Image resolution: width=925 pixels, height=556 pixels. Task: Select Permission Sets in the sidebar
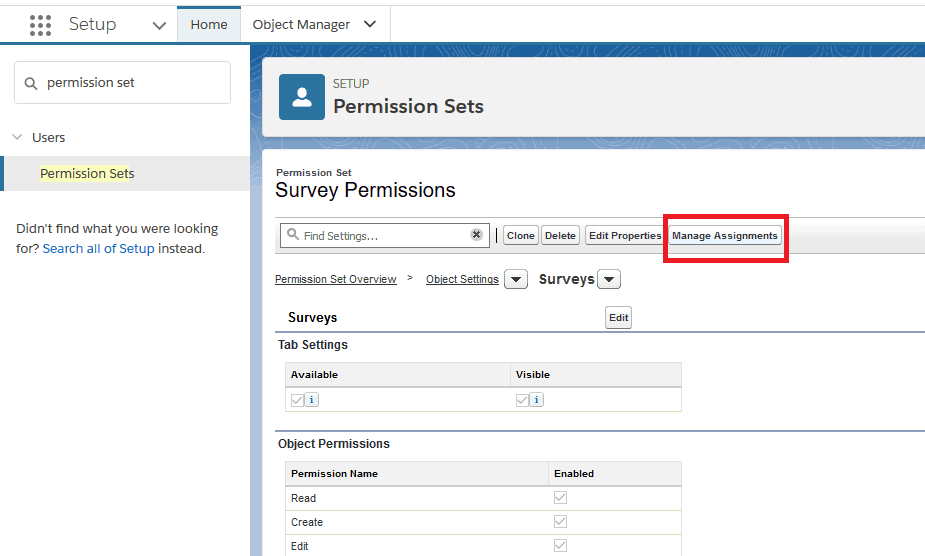coord(87,174)
